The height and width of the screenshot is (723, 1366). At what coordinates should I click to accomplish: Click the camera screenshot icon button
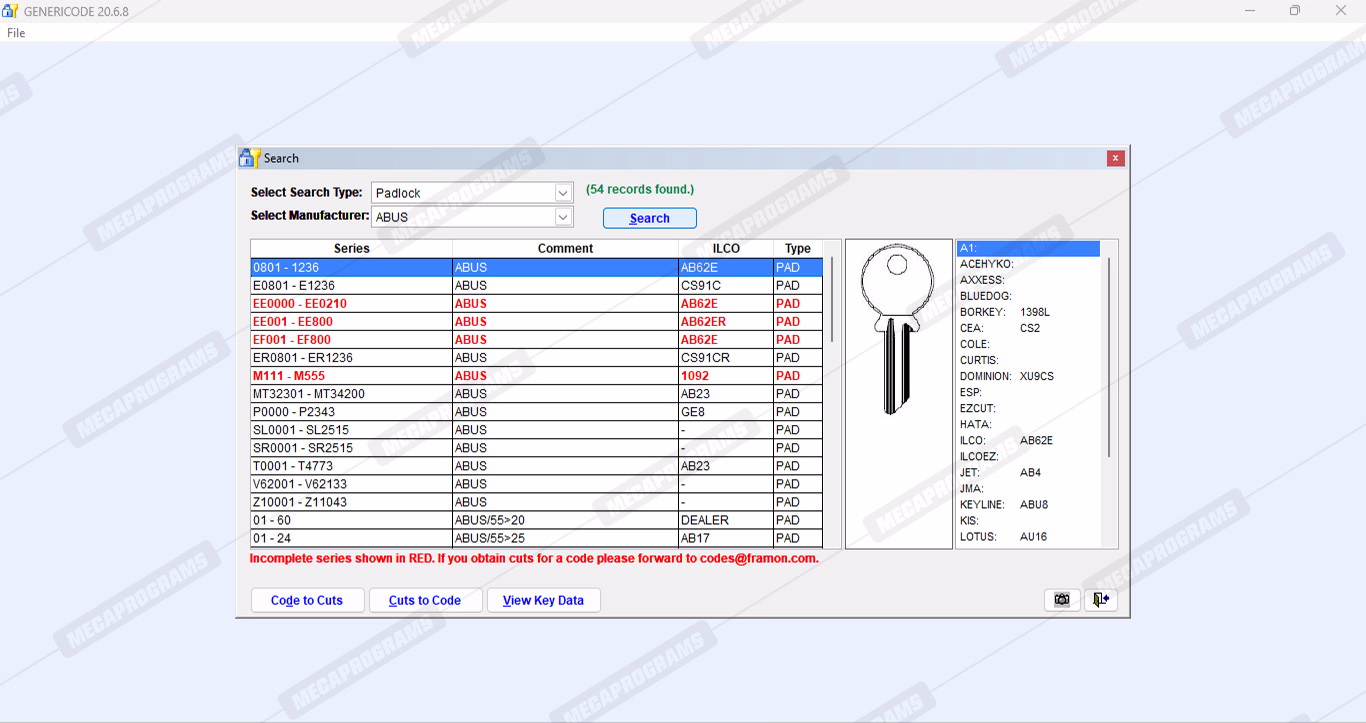[x=1062, y=600]
